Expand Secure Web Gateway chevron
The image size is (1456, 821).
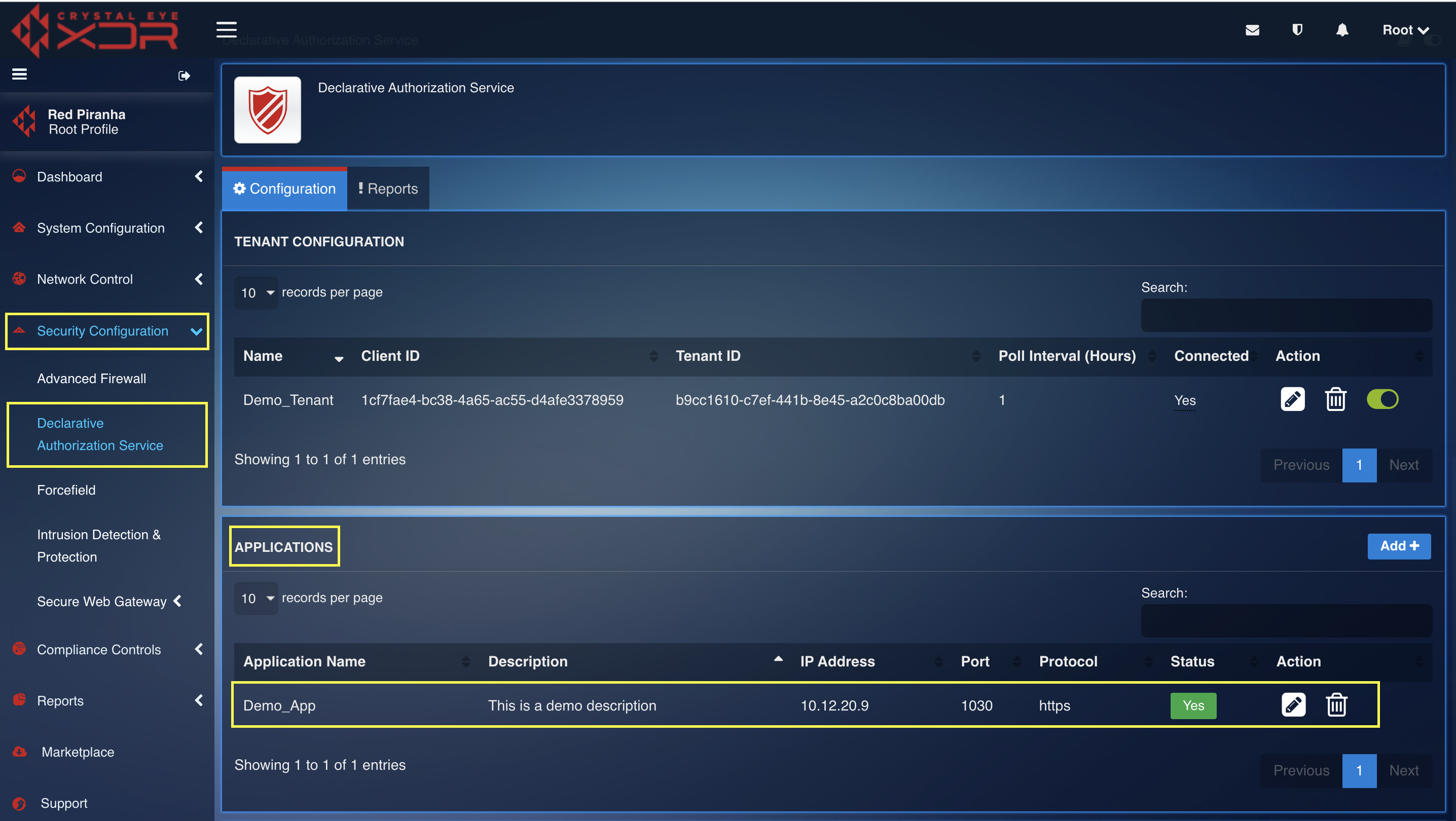pos(177,601)
